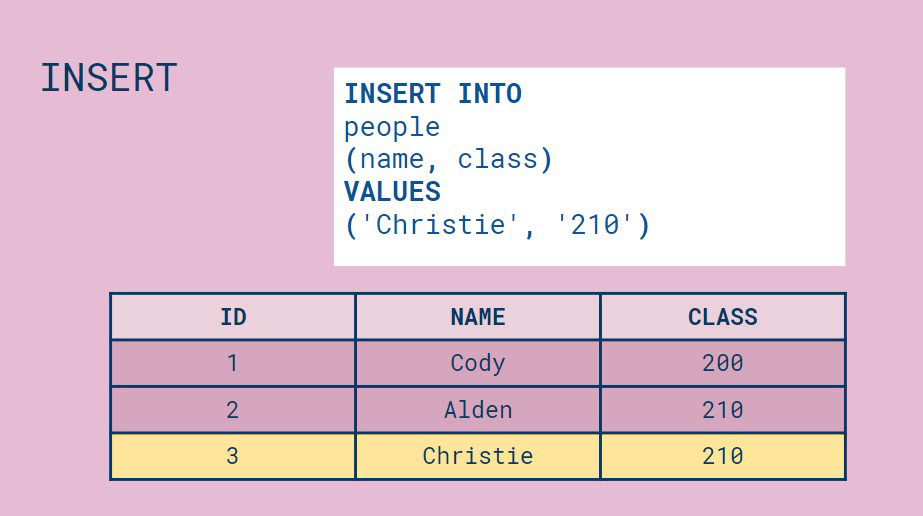Click the 'Christie' string in code
Viewport: 923px width, 516px height.
point(440,225)
